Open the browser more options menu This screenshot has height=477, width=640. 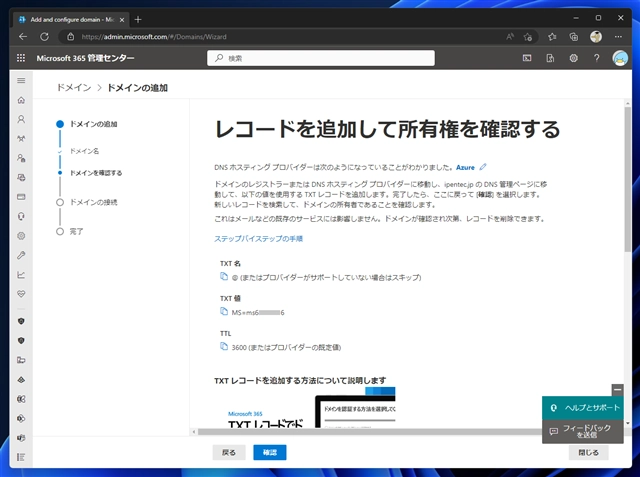pyautogui.click(x=618, y=37)
